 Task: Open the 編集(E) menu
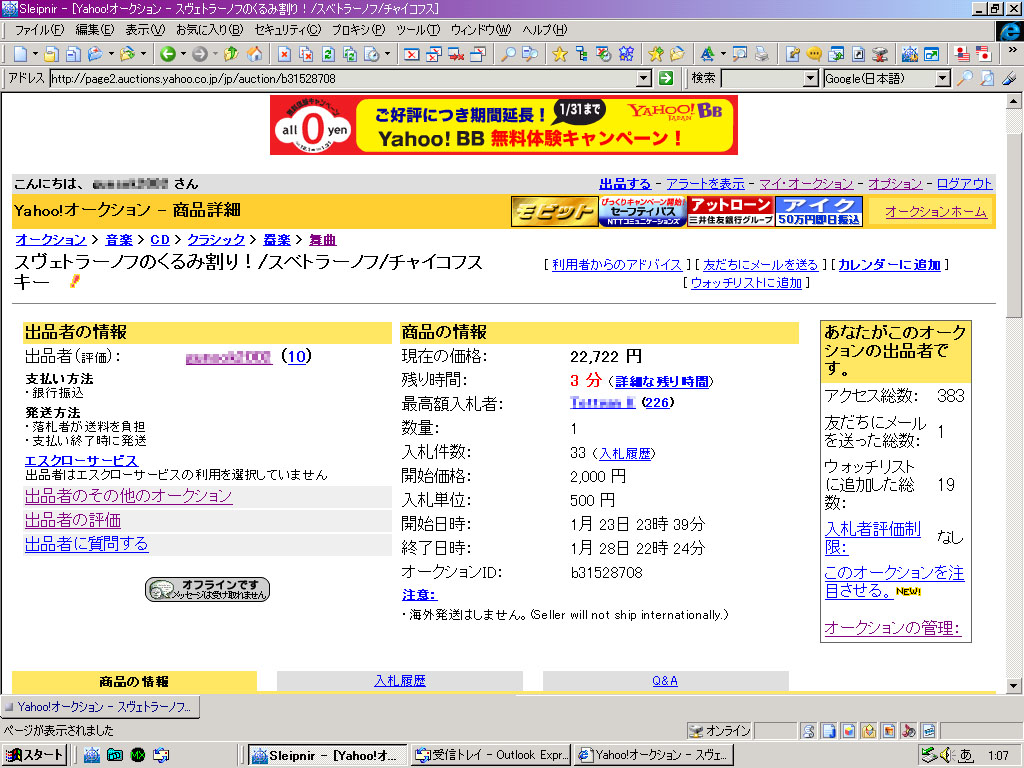point(95,29)
